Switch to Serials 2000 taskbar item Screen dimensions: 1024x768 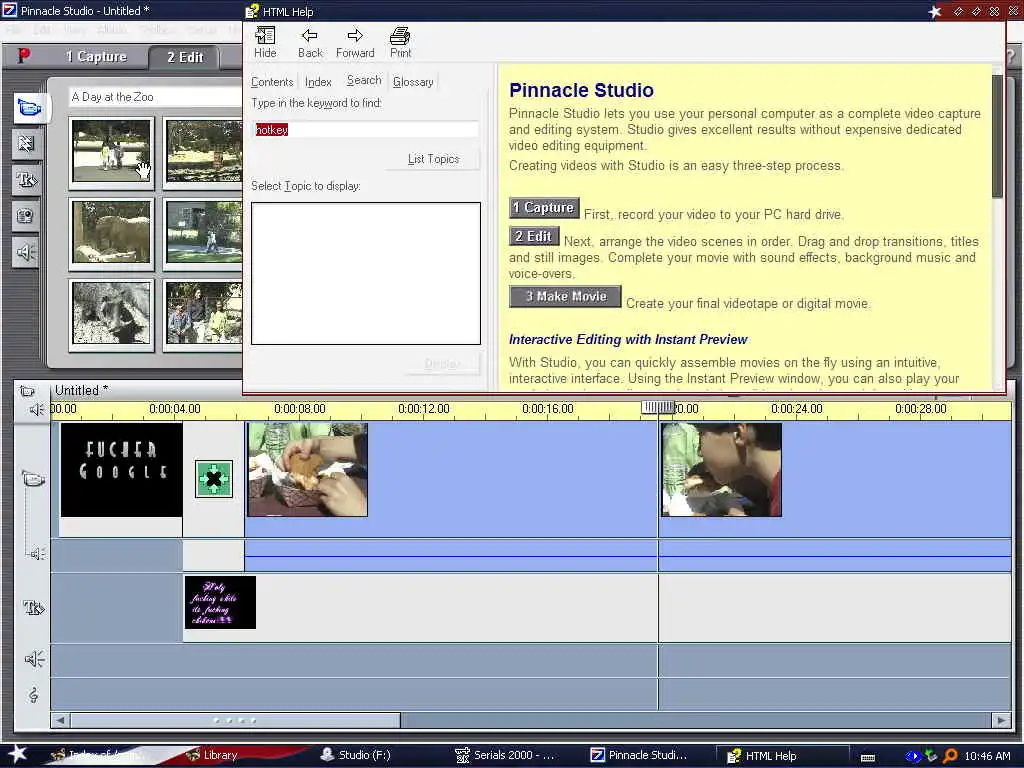505,755
